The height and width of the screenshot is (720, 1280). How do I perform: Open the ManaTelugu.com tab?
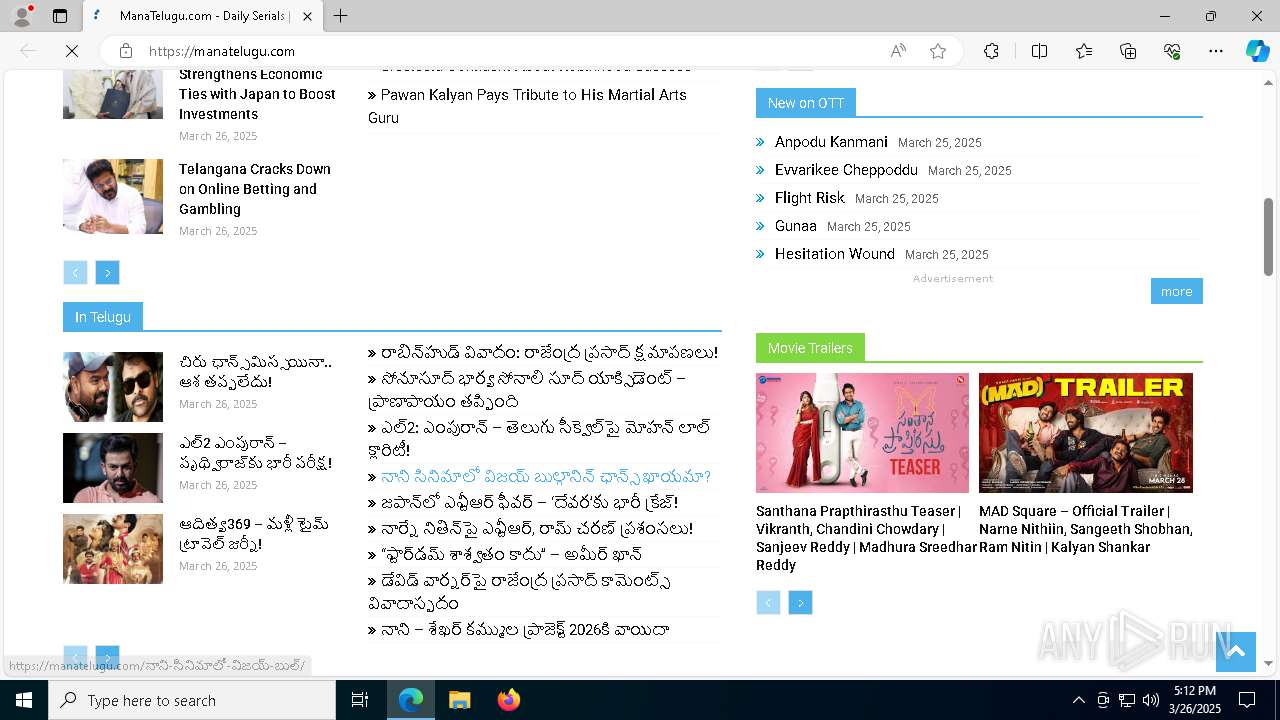tap(203, 16)
